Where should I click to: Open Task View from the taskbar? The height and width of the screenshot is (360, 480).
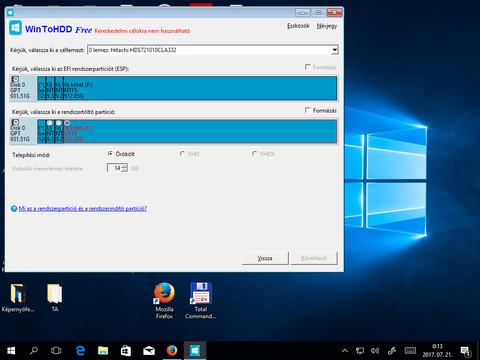(x=56, y=351)
